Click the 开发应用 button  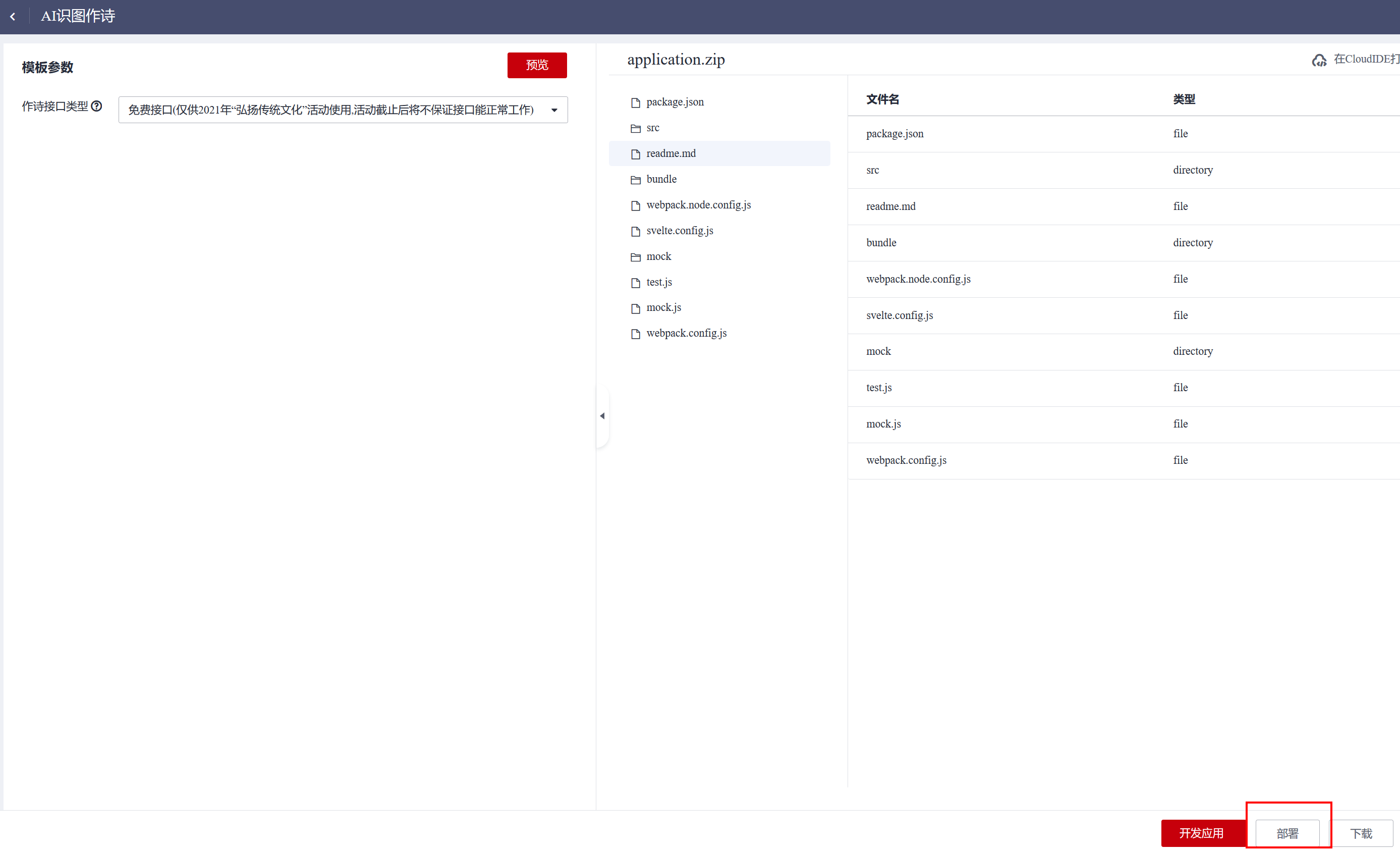pos(1201,833)
